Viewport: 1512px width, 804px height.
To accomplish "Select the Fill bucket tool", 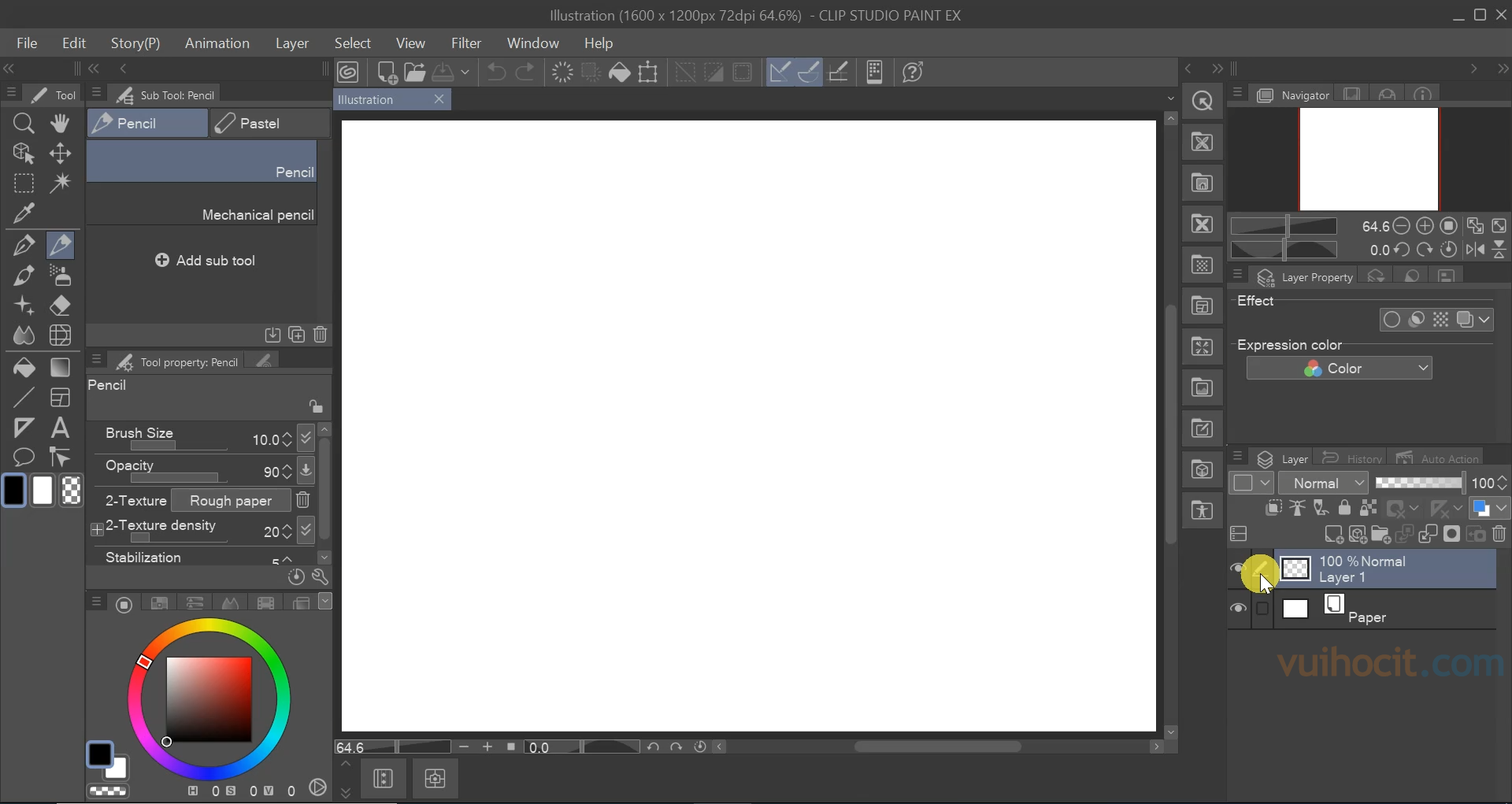I will tap(24, 368).
